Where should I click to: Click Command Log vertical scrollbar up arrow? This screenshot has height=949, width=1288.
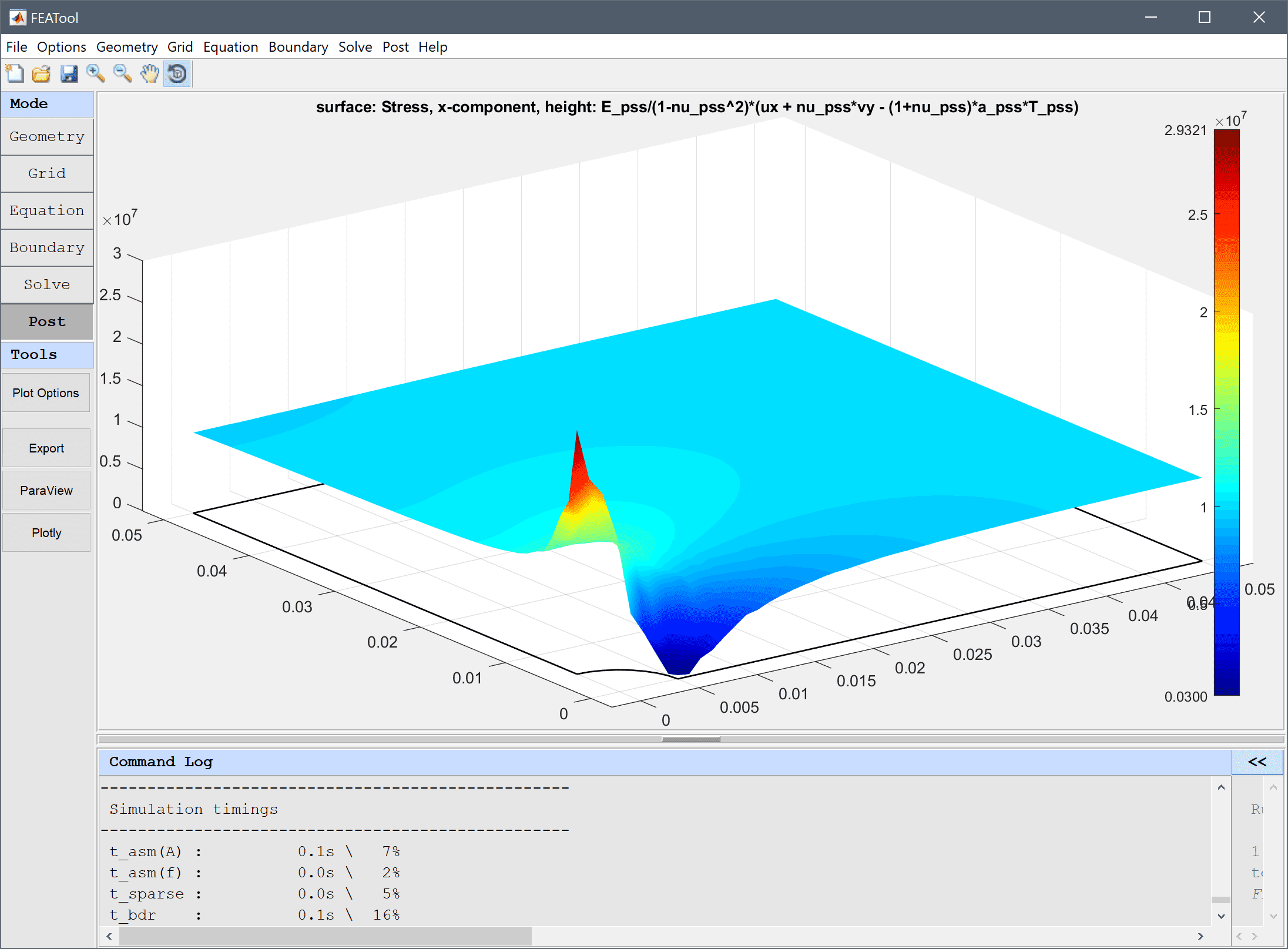[x=1221, y=787]
